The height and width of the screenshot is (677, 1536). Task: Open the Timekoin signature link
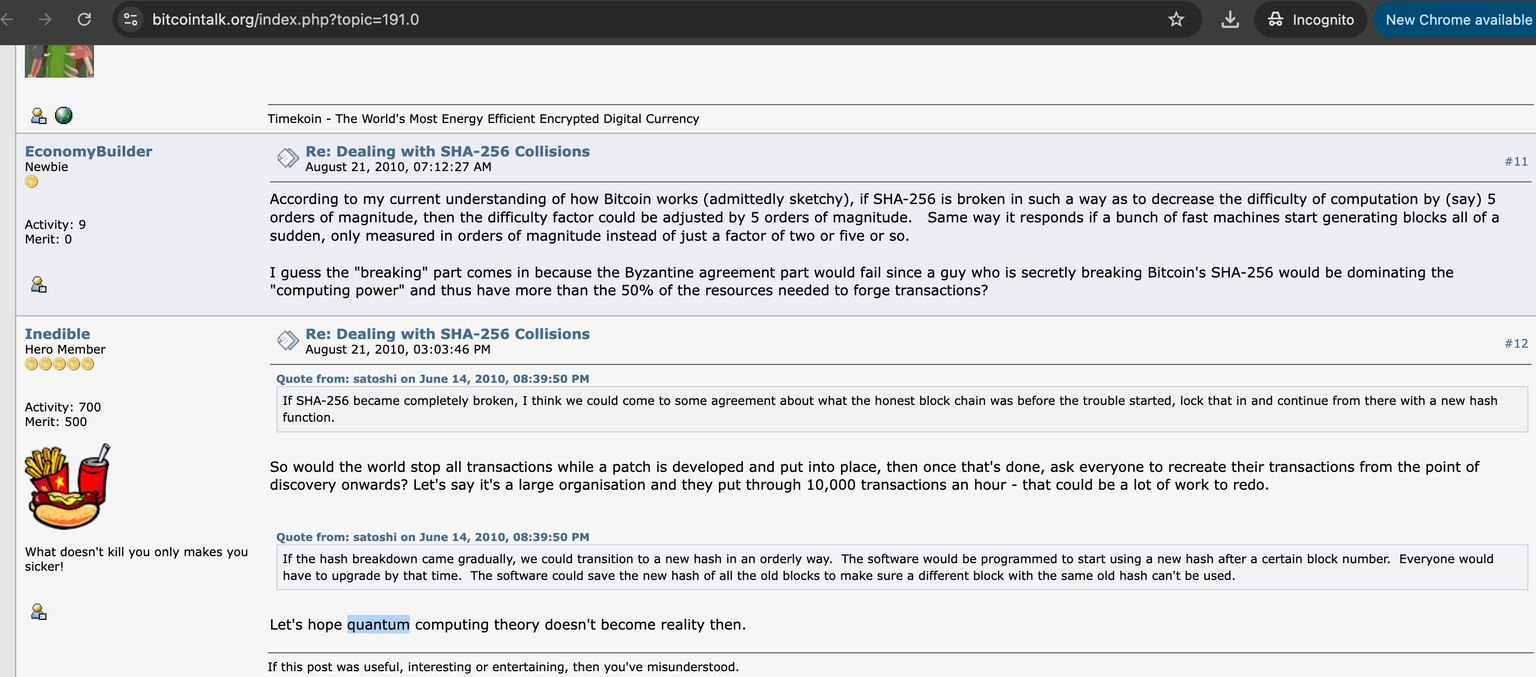pyautogui.click(x=483, y=118)
